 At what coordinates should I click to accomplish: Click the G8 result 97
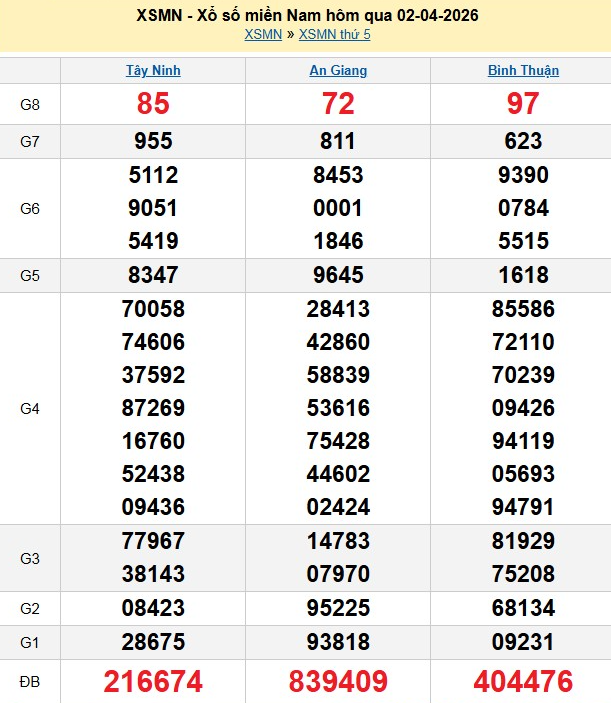tap(523, 104)
